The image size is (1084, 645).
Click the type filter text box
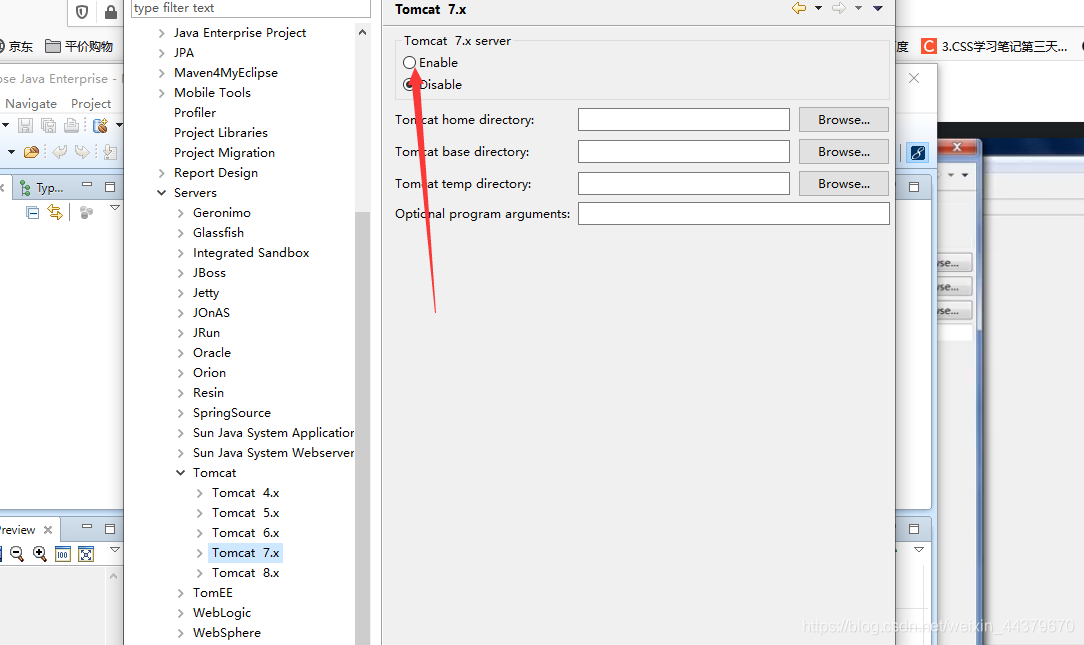pos(250,8)
